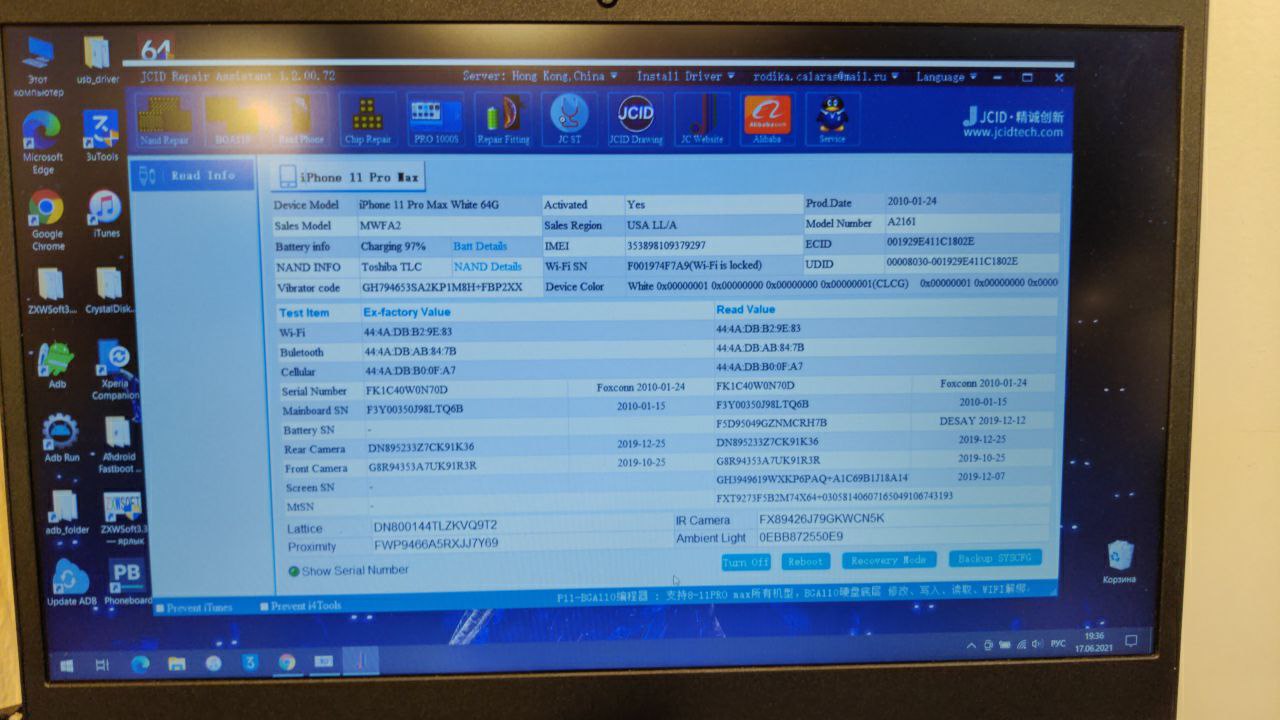Open the recycle bin Корзина
1280x720 pixels.
(x=1119, y=563)
